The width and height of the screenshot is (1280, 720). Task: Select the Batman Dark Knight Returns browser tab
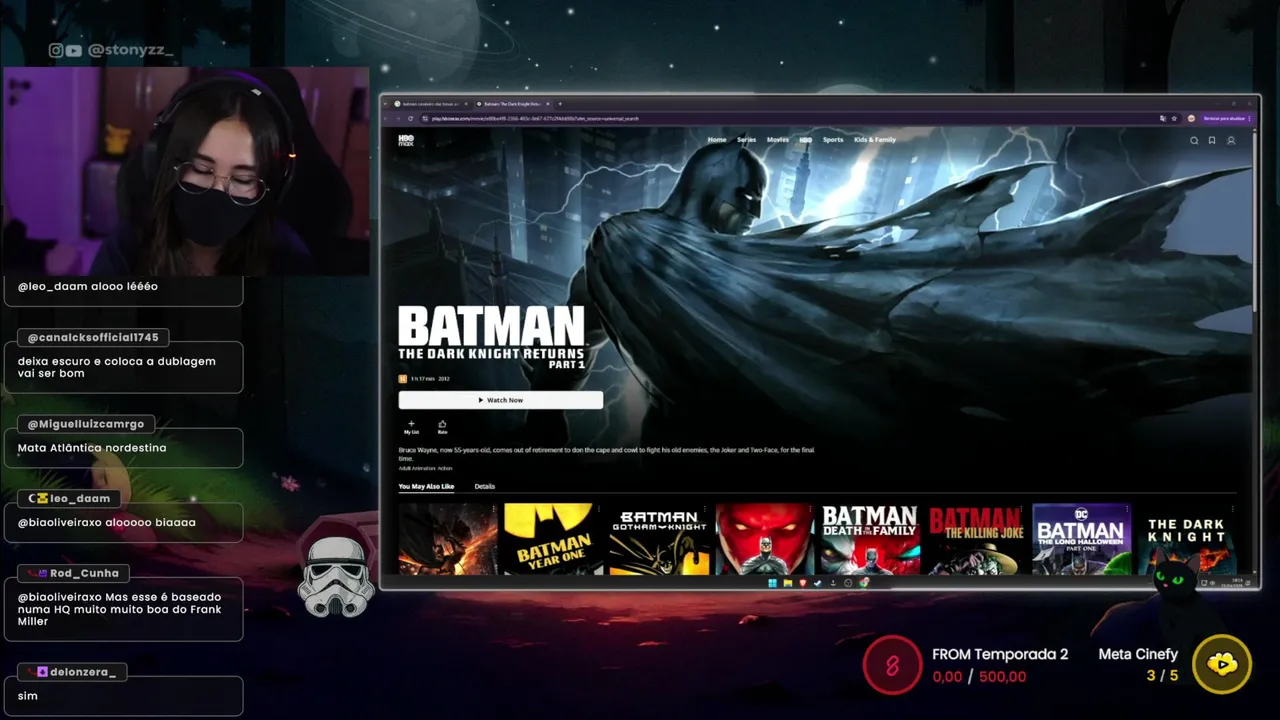click(x=512, y=104)
